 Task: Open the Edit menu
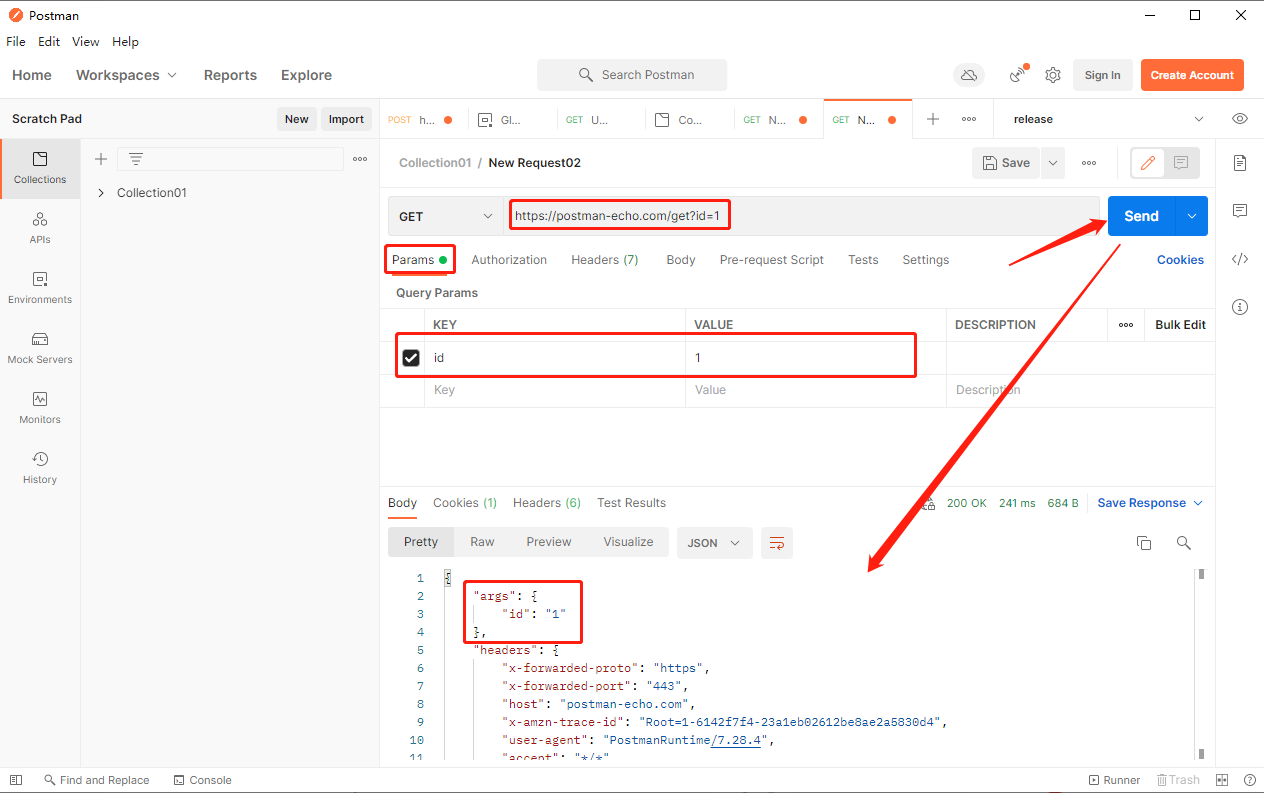pos(49,42)
